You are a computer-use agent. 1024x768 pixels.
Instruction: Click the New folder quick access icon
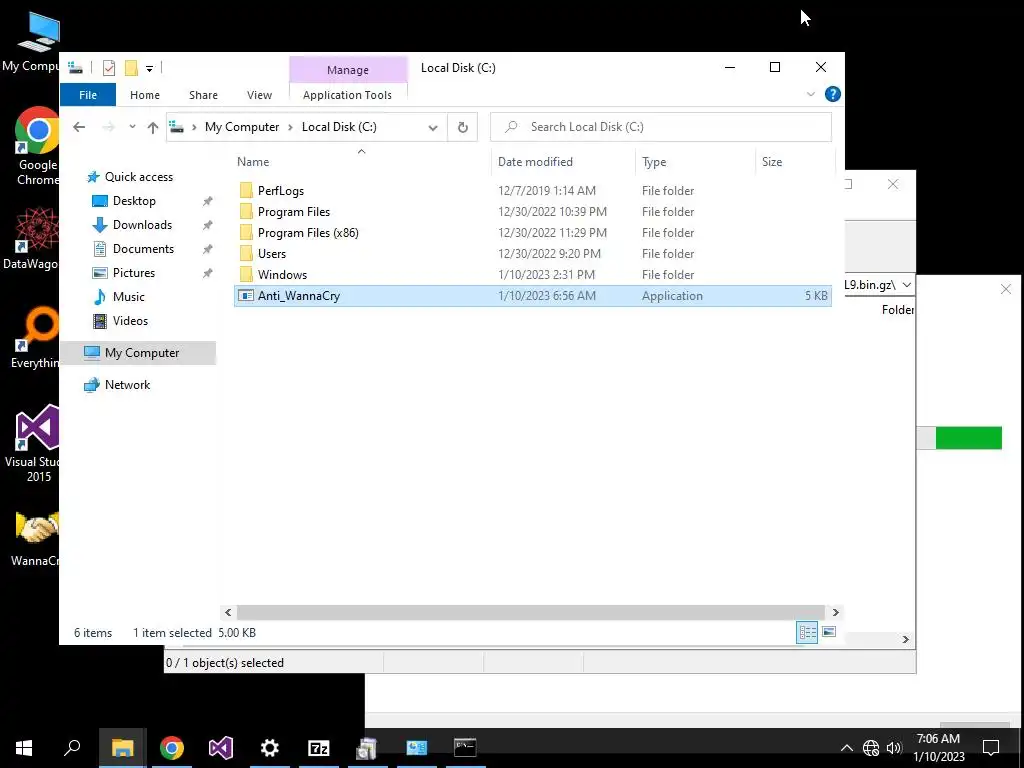tap(131, 67)
